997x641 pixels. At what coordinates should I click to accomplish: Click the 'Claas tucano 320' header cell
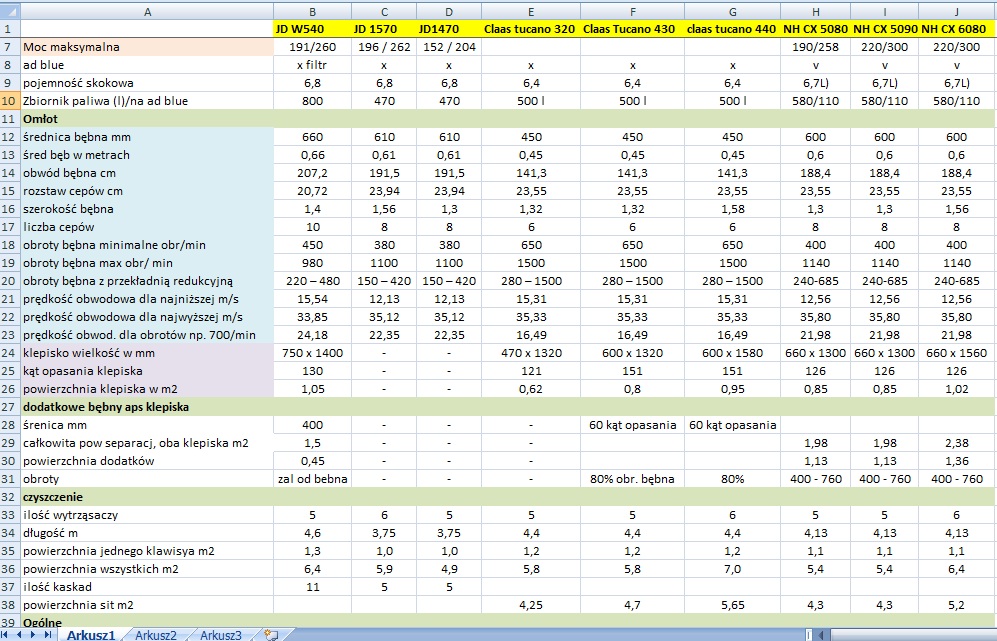[x=531, y=29]
